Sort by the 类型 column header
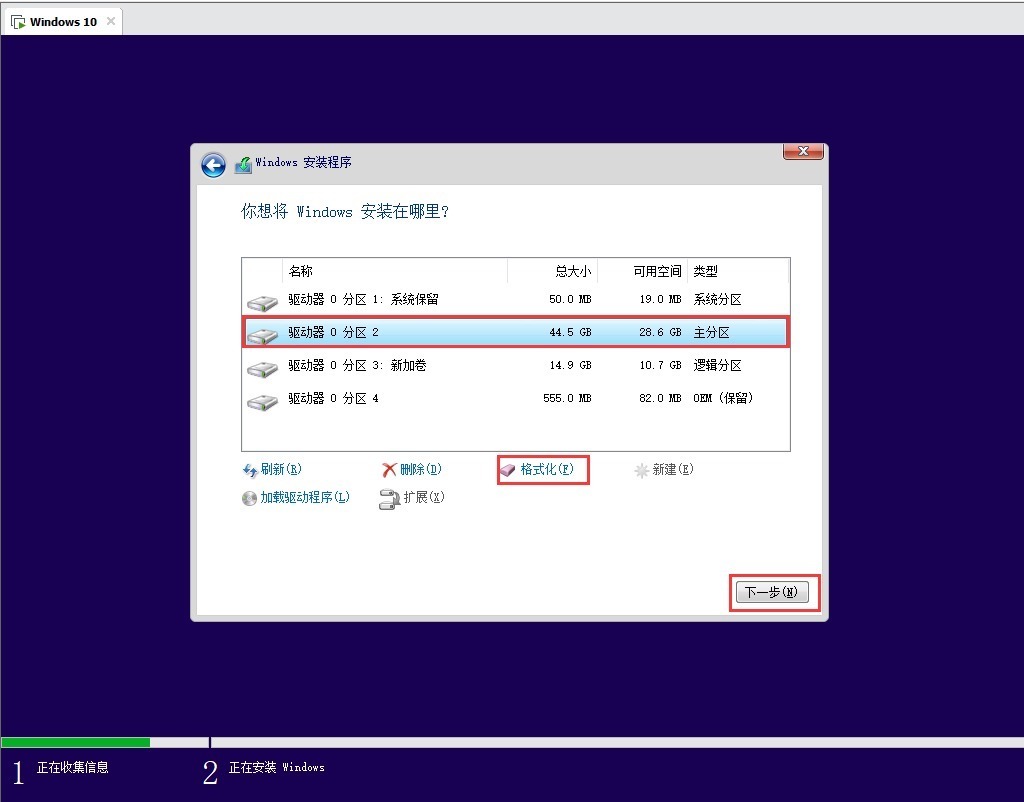 coord(738,271)
